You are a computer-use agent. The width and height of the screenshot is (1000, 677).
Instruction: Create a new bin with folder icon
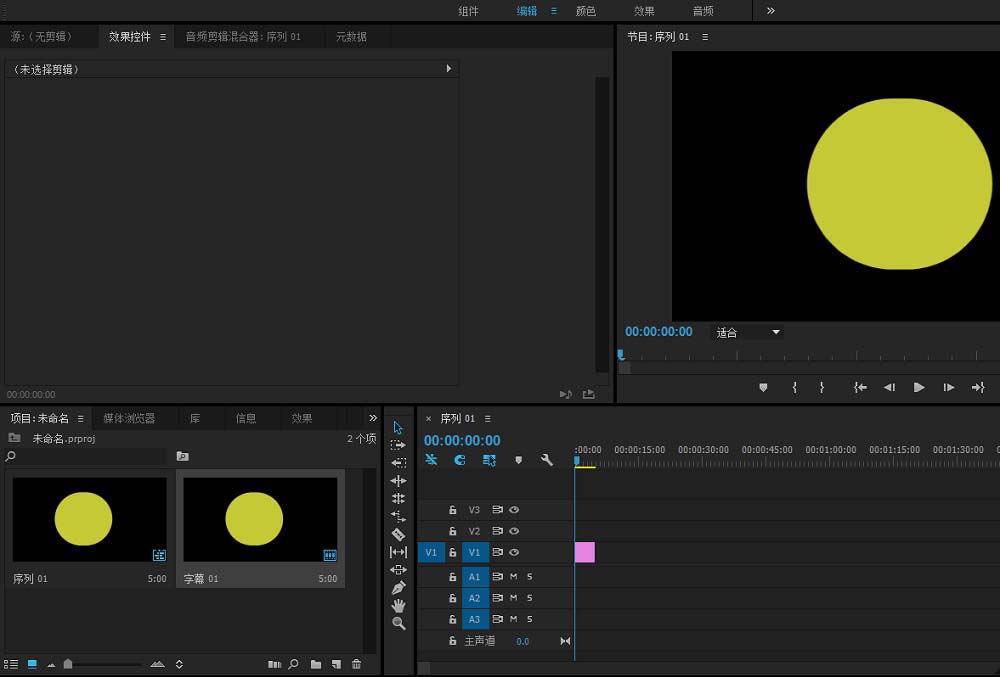point(316,664)
